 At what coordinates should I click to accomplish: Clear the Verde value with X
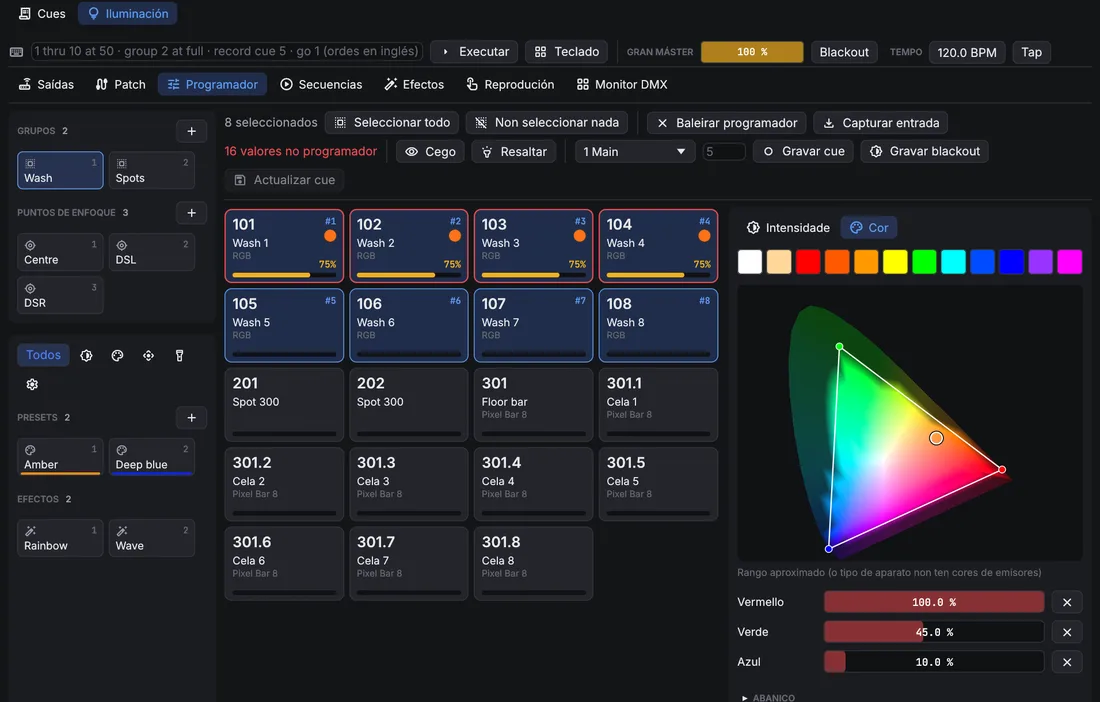(x=1066, y=632)
